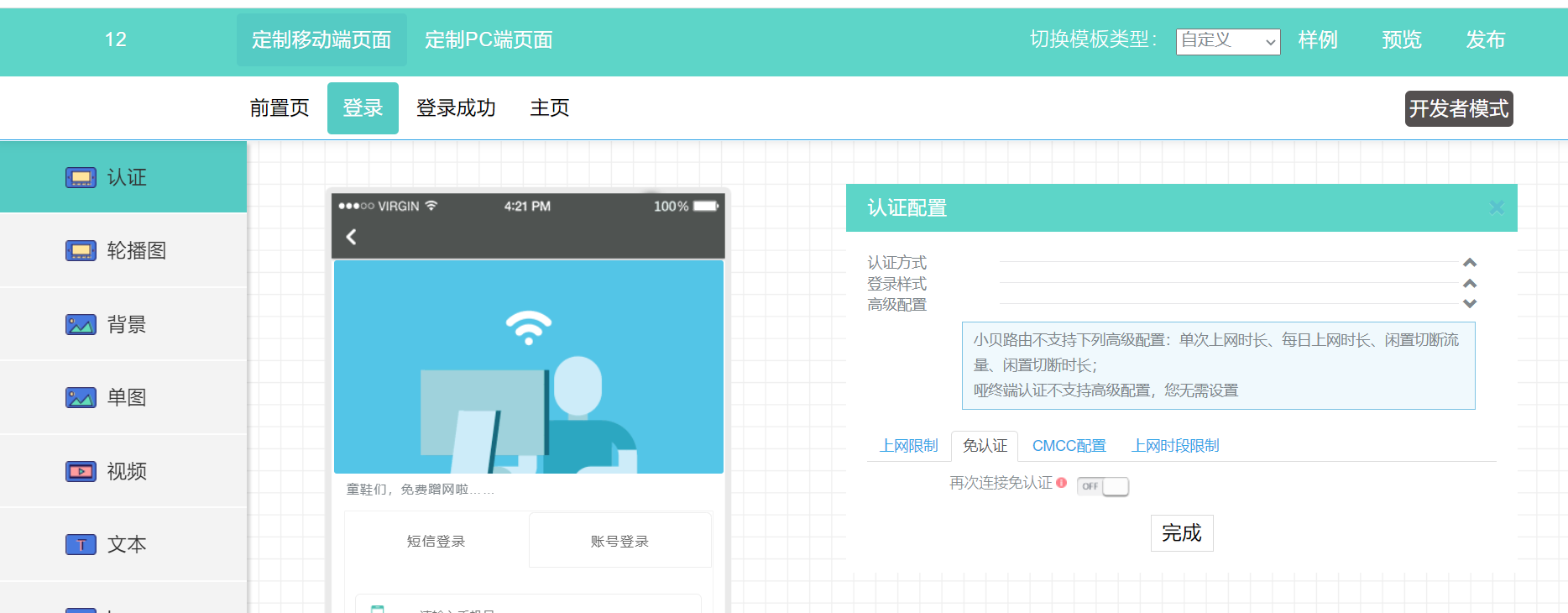Select the 登录 page tab
The image size is (1568, 613).
pos(363,108)
